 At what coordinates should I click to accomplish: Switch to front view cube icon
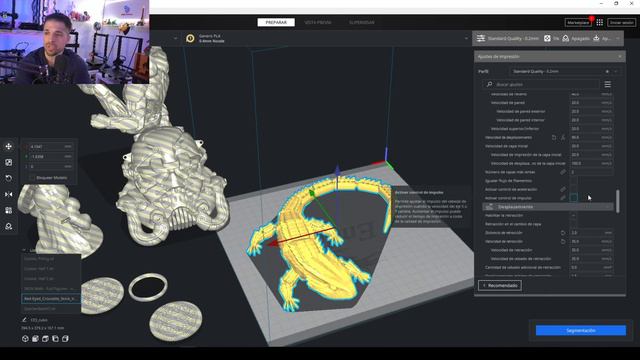pos(36,339)
